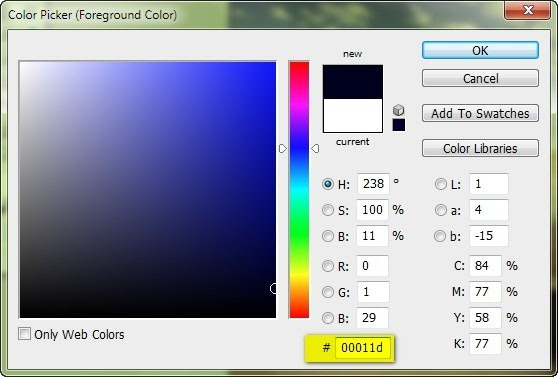Click the black K field showing 77
This screenshot has width=558, height=377.
(485, 344)
